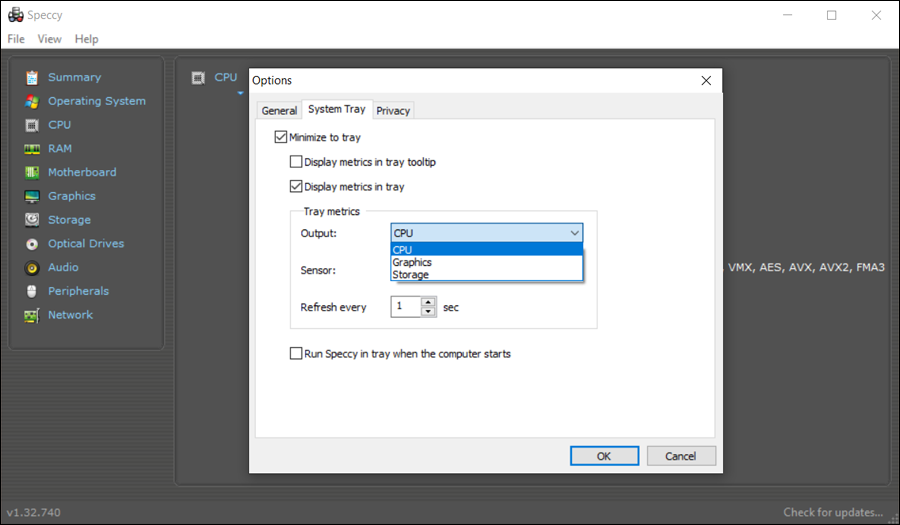
Task: Select the Operating System Windows-flag icon
Action: (32, 102)
